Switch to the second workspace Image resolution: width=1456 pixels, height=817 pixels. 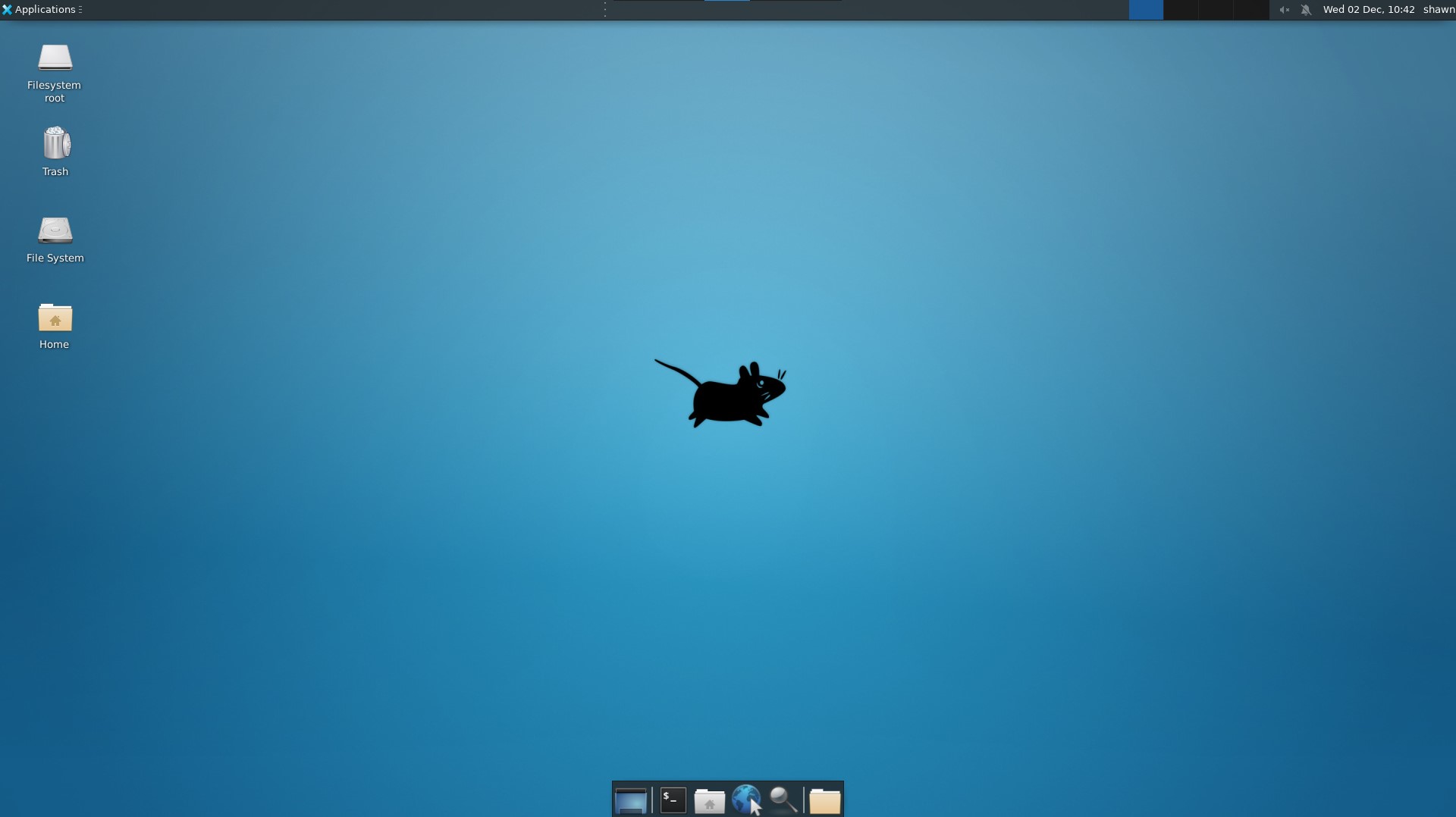pyautogui.click(x=1181, y=10)
